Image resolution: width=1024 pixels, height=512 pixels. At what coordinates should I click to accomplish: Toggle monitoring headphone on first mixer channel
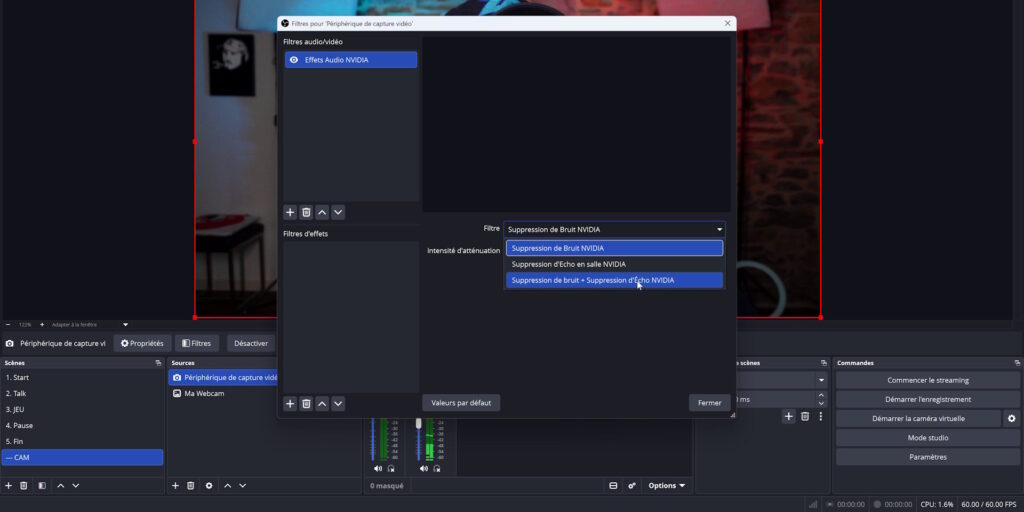(391, 468)
